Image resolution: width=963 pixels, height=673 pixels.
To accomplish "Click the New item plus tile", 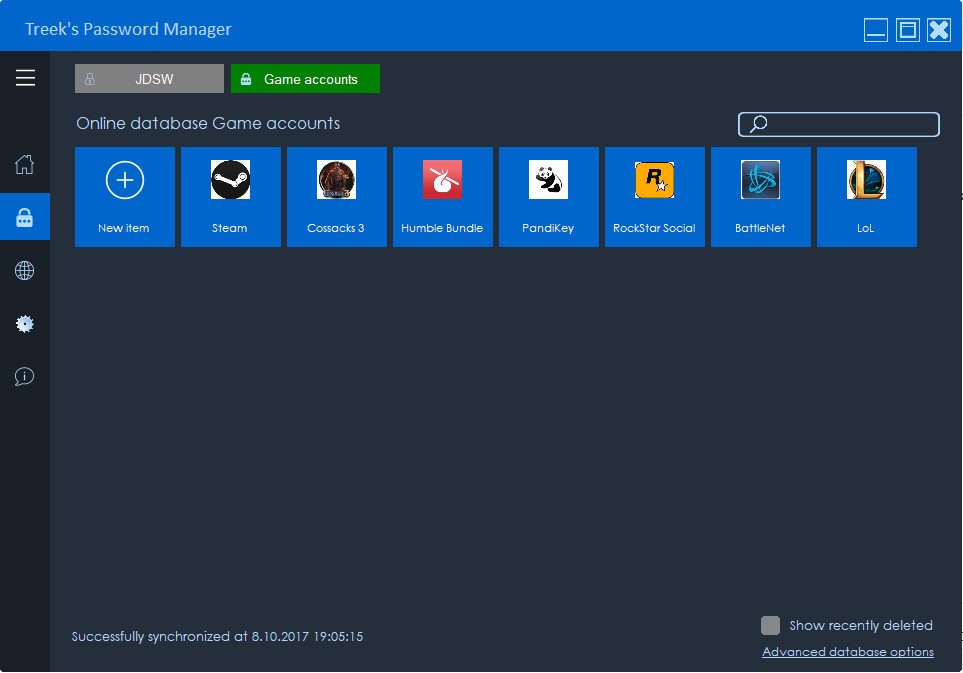I will pyautogui.click(x=125, y=196).
